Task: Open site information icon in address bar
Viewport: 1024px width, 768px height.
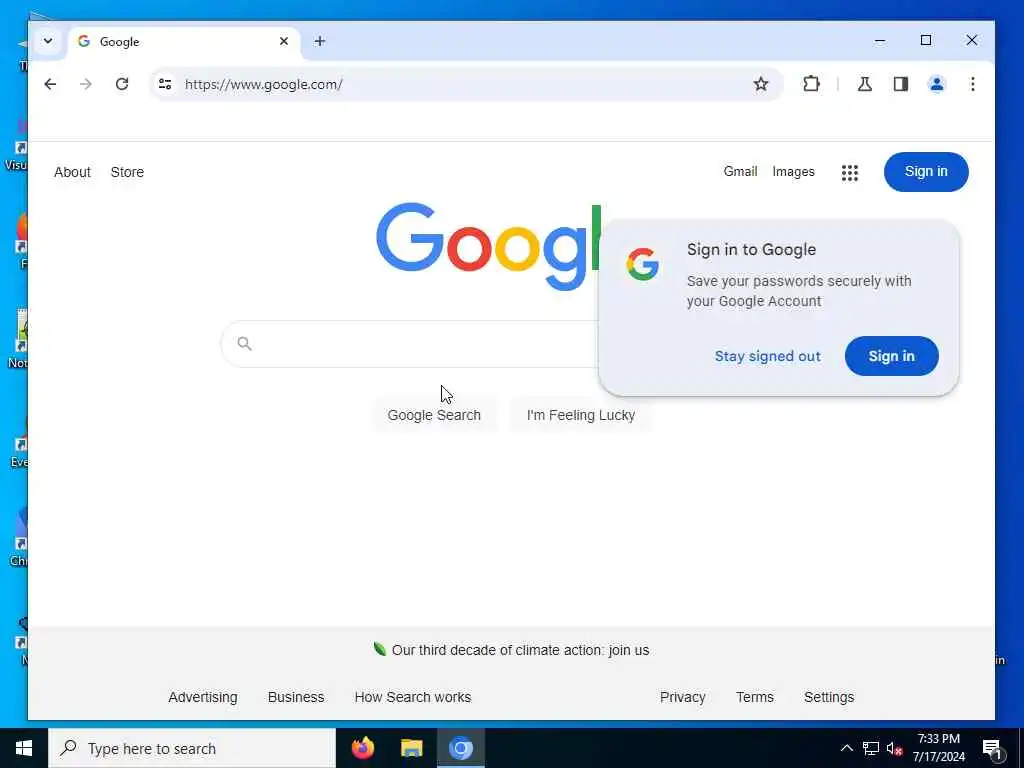Action: point(165,84)
